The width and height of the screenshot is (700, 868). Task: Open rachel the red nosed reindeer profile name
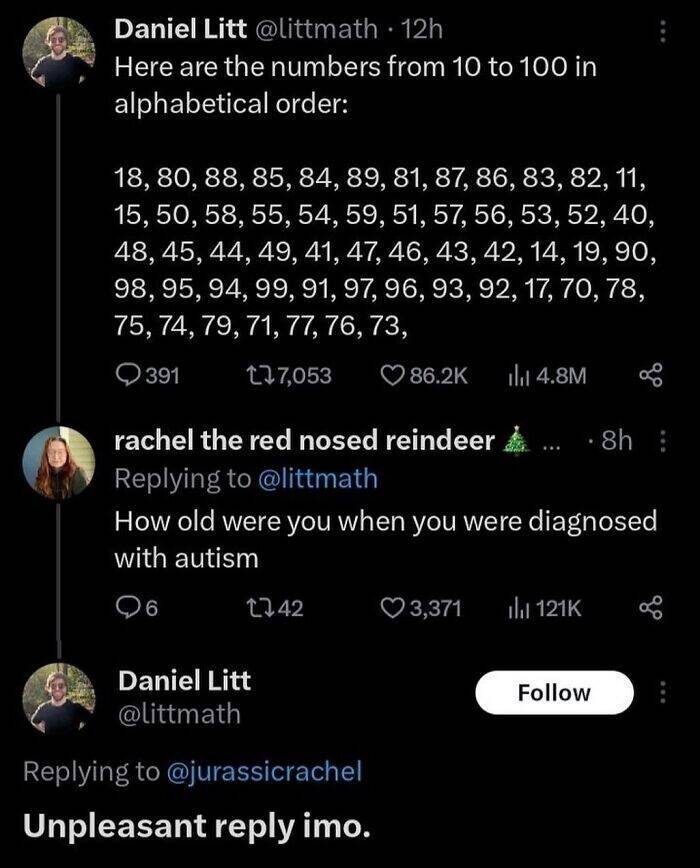(x=305, y=441)
